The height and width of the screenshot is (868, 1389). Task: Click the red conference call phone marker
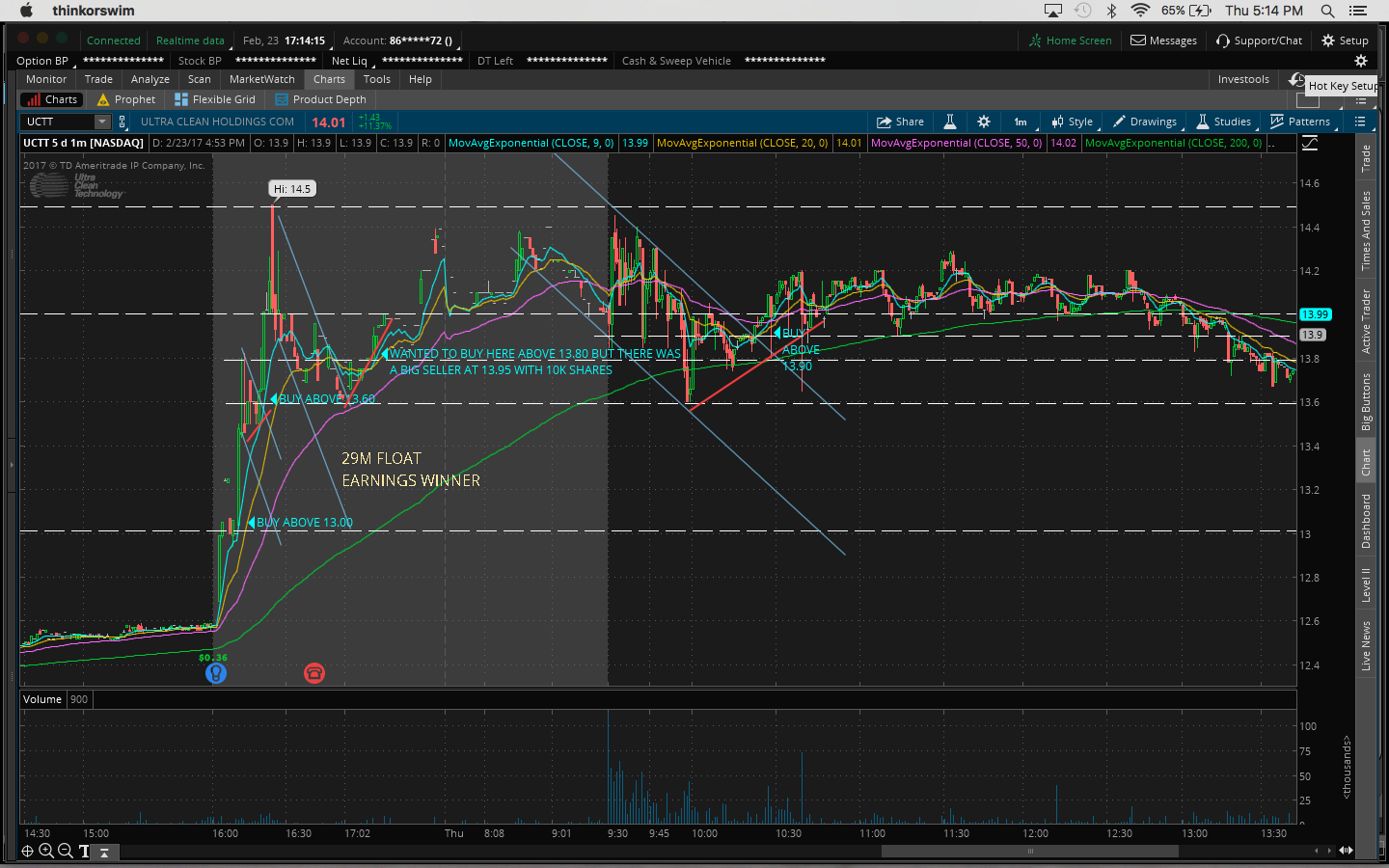(x=314, y=673)
